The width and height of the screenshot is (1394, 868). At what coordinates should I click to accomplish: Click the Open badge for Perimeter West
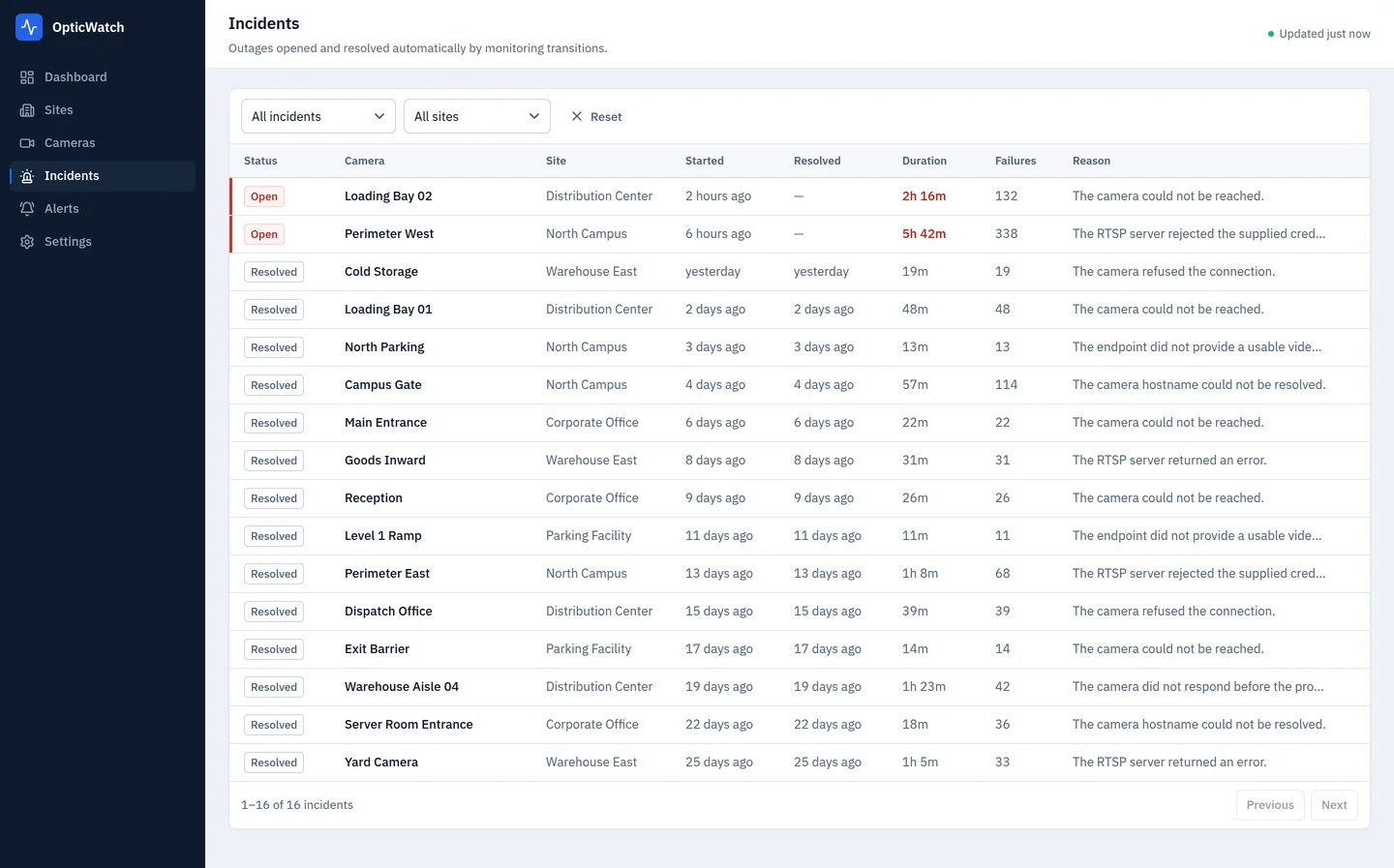coord(264,234)
